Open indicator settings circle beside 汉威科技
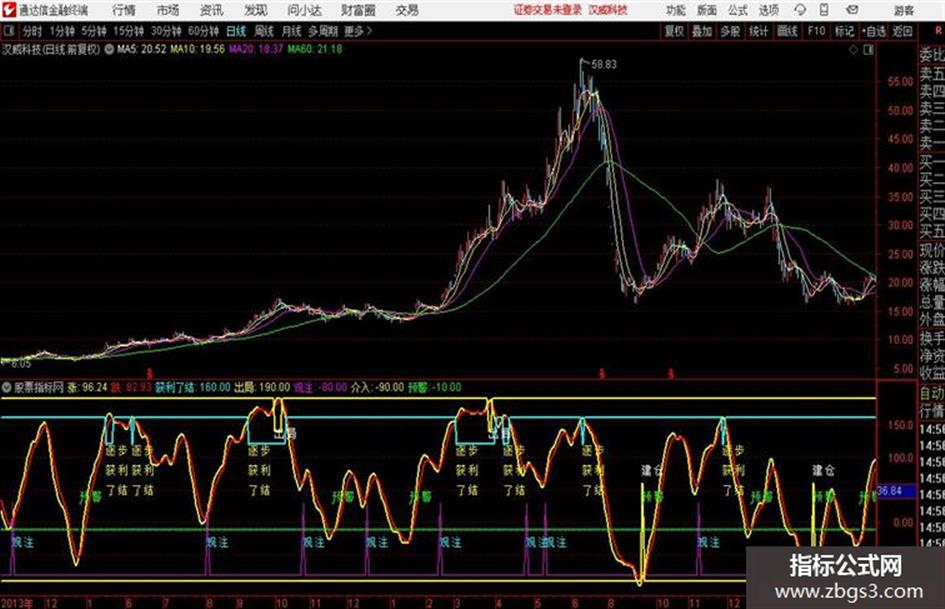Image resolution: width=945 pixels, height=609 pixels. [x=109, y=49]
